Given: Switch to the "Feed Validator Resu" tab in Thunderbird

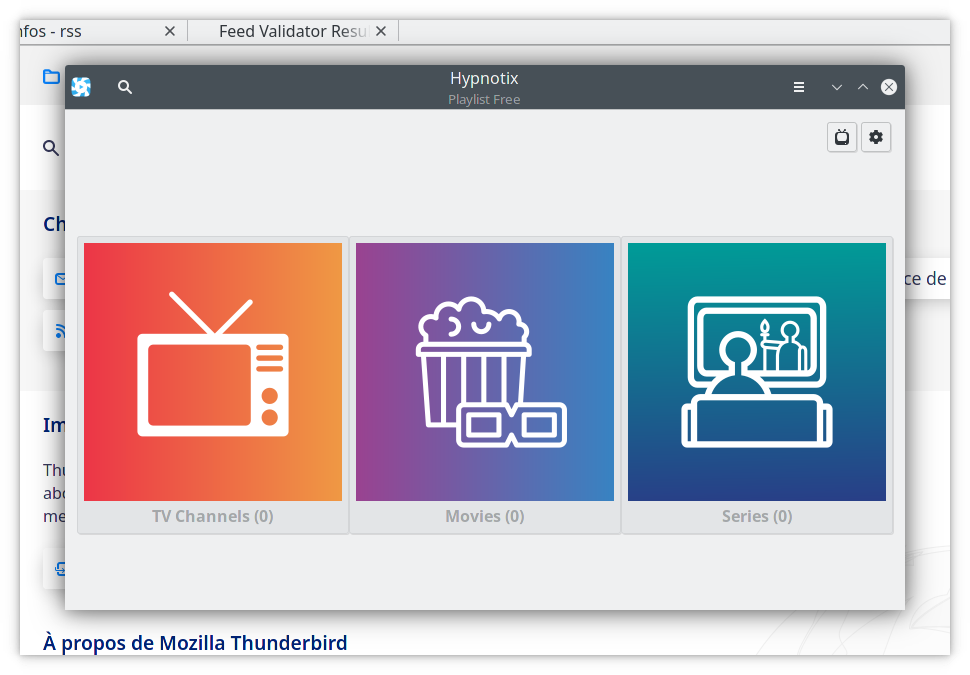Looking at the screenshot, I should click(x=293, y=31).
